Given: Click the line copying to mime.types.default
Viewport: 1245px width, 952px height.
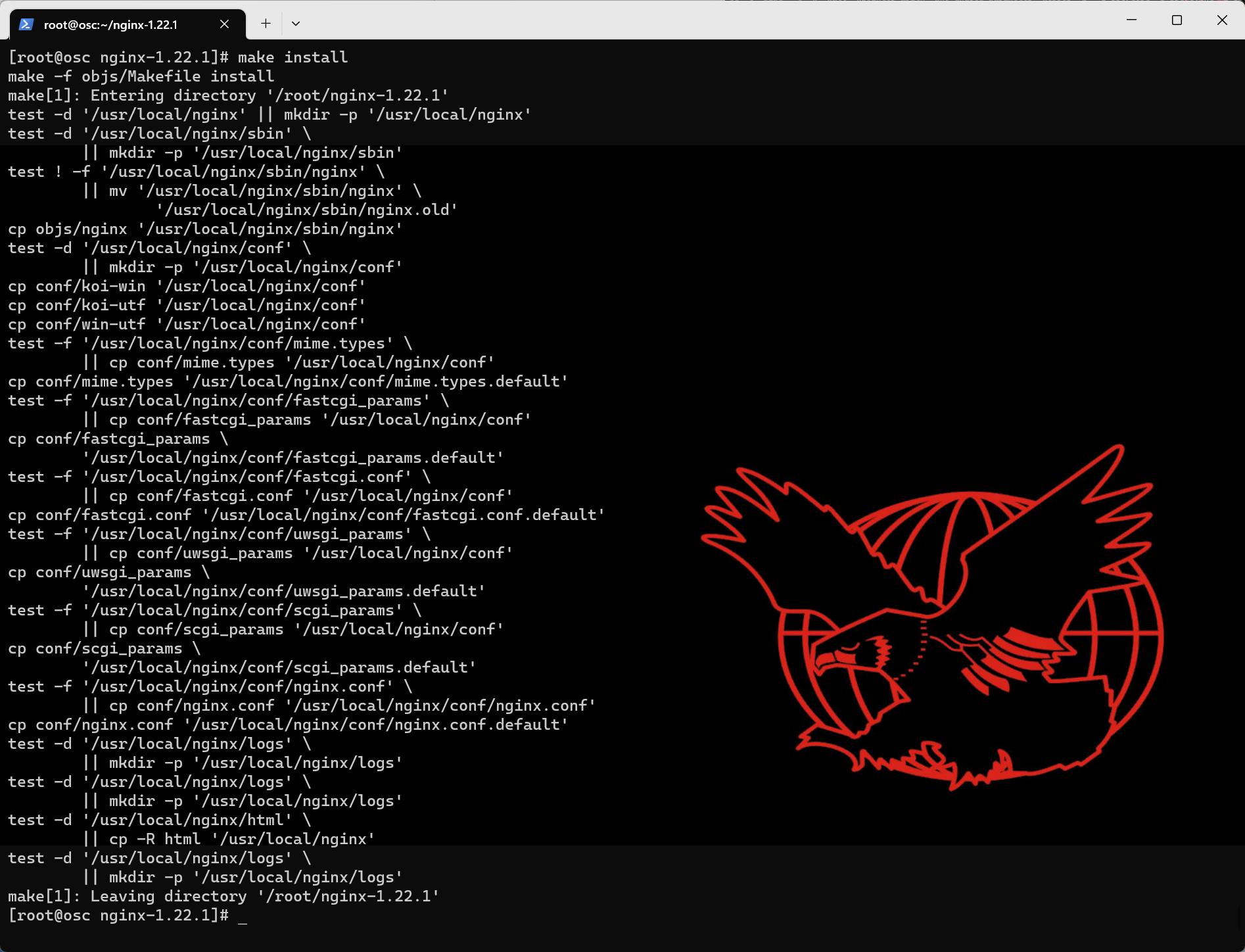Looking at the screenshot, I should [x=288, y=381].
